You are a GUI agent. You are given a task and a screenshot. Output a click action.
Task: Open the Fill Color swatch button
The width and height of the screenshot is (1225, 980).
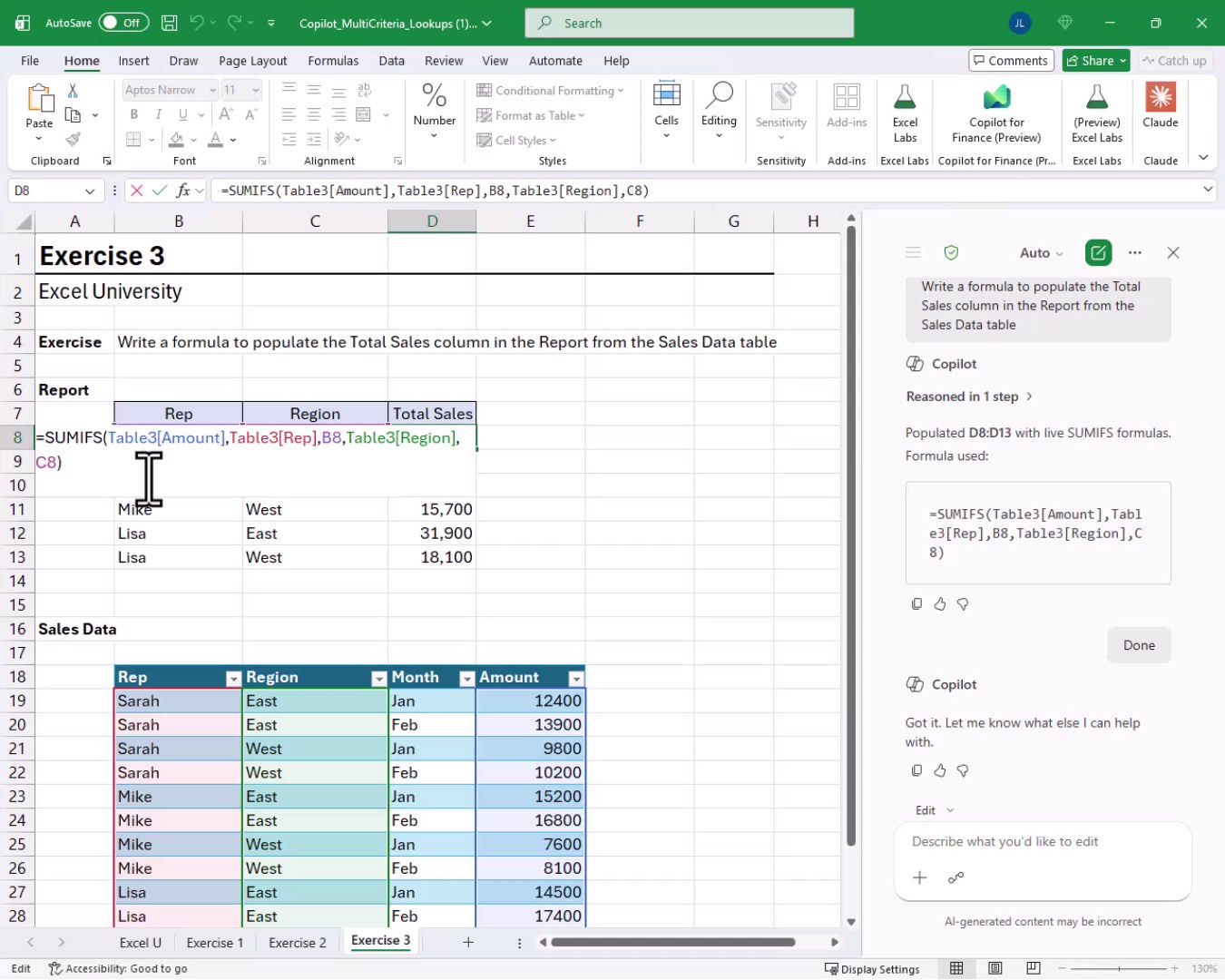(177, 140)
